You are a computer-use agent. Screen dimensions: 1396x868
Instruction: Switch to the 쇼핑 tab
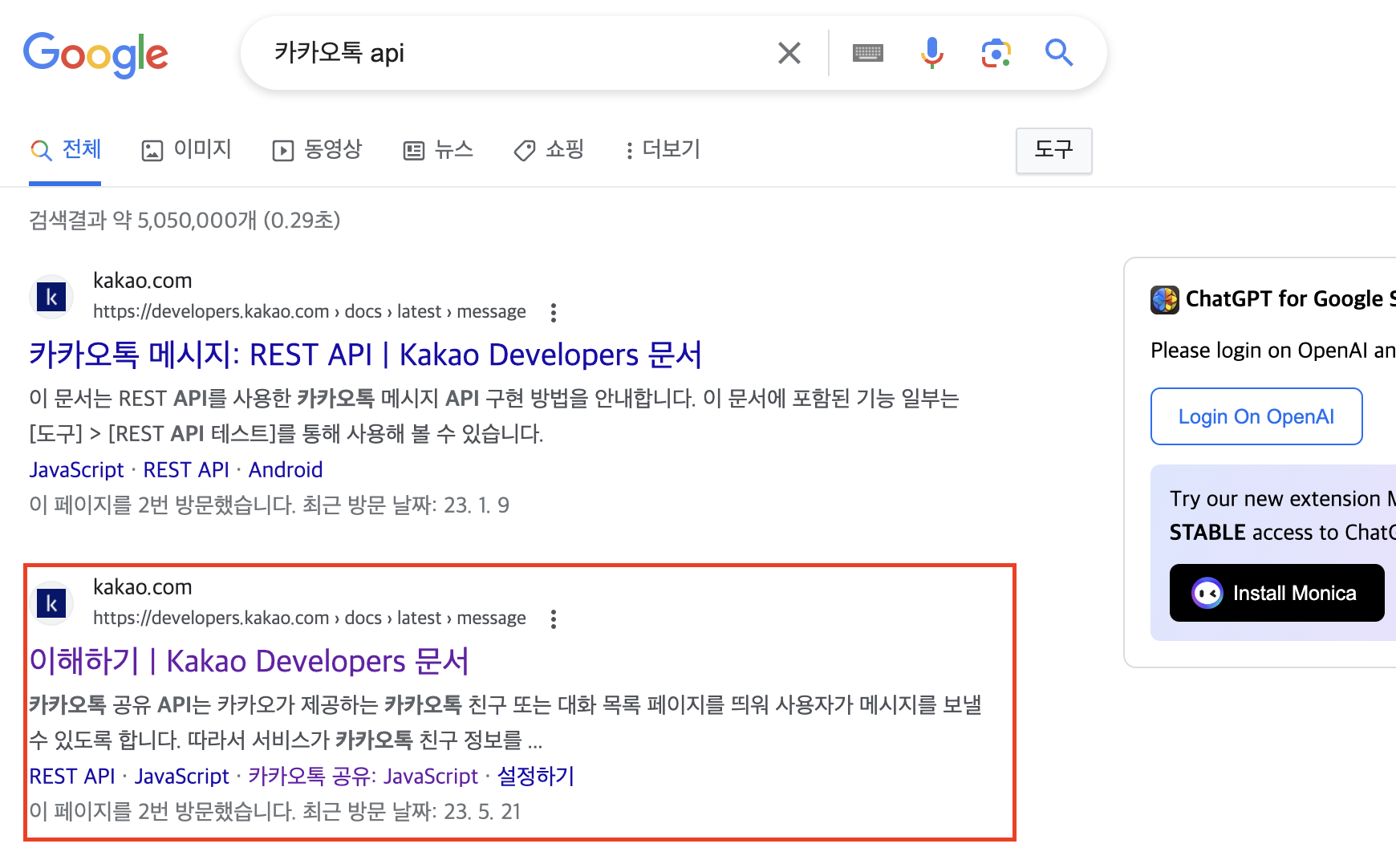pyautogui.click(x=549, y=150)
